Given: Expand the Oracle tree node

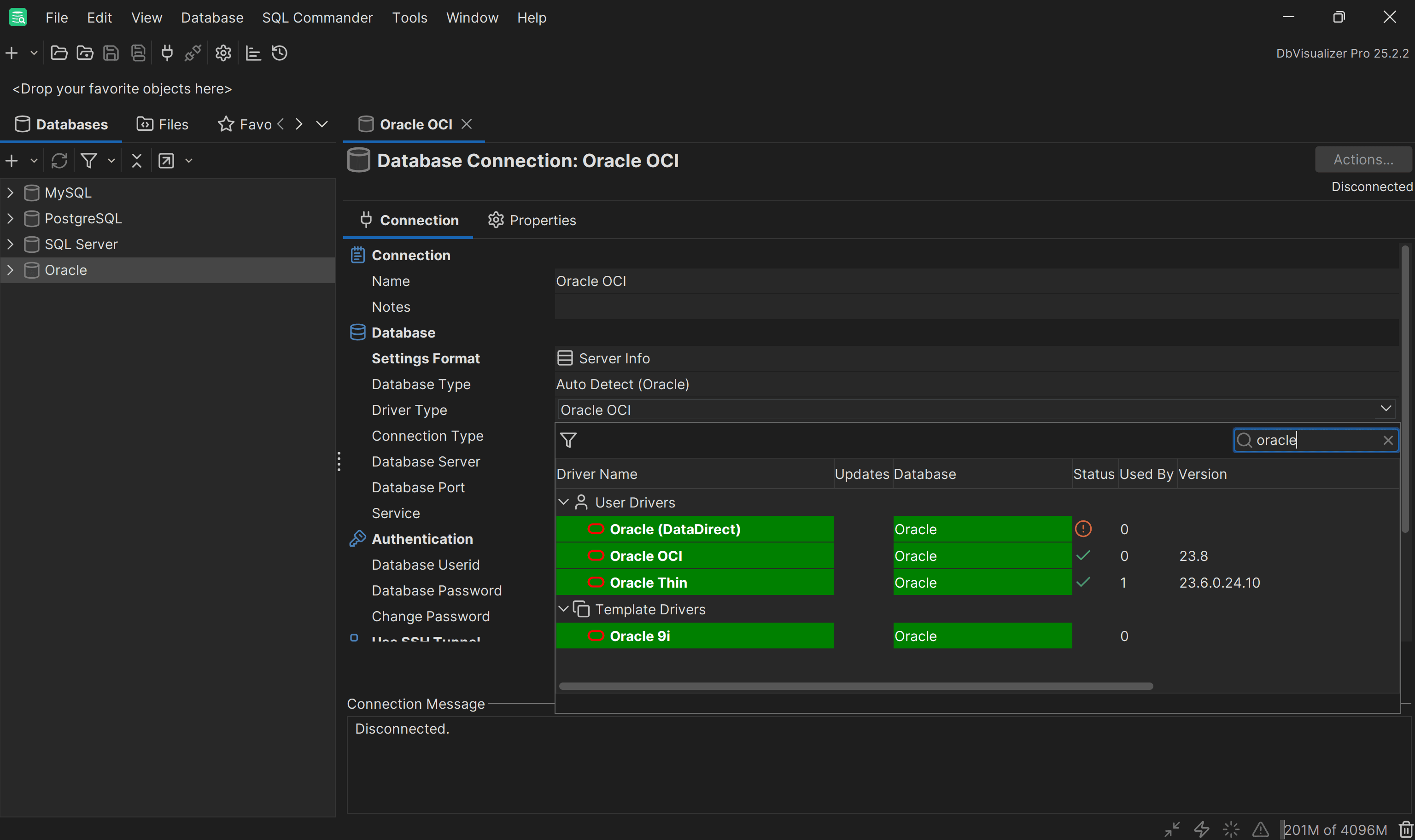Looking at the screenshot, I should [10, 270].
